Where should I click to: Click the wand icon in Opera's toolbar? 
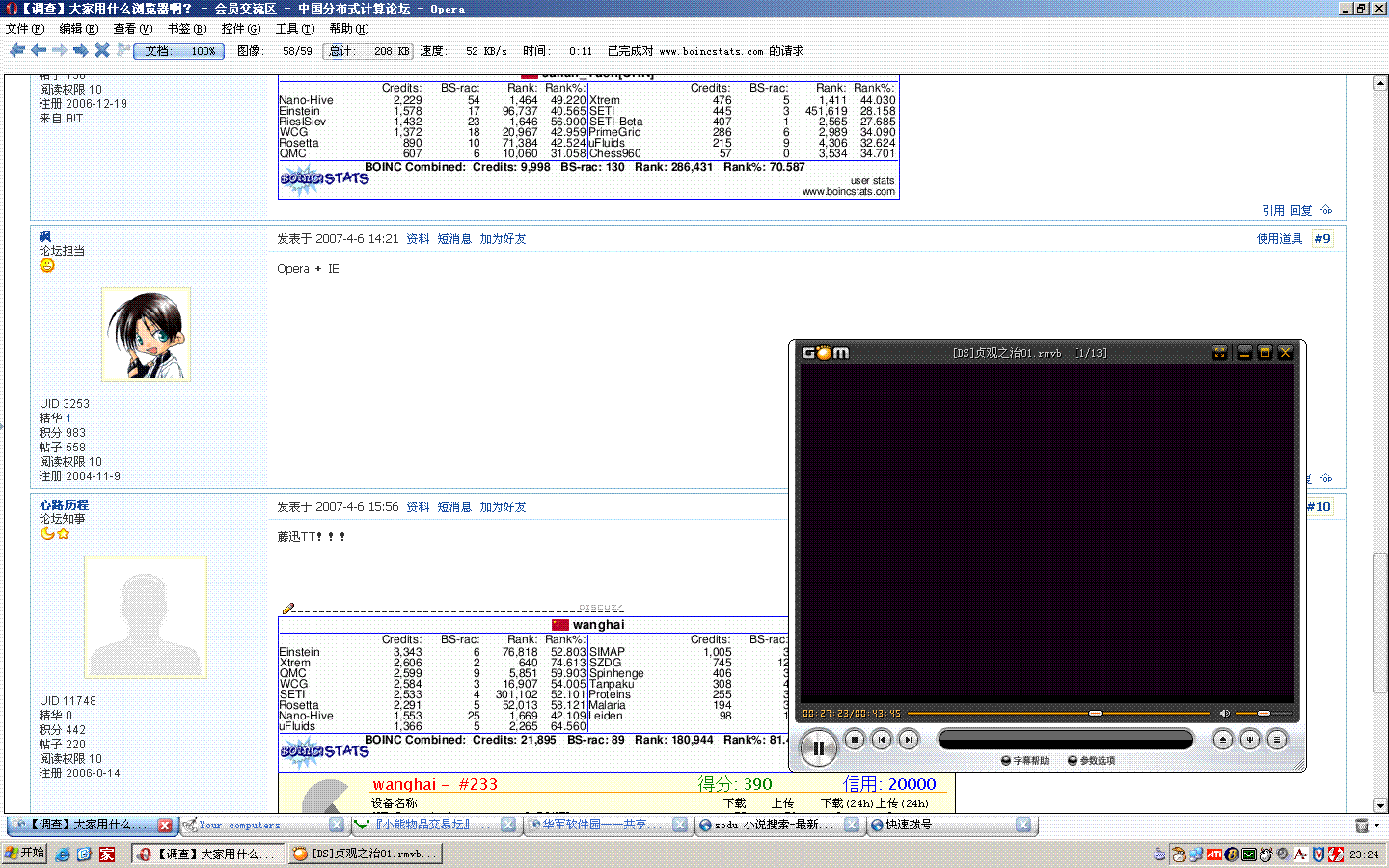pyautogui.click(x=123, y=49)
